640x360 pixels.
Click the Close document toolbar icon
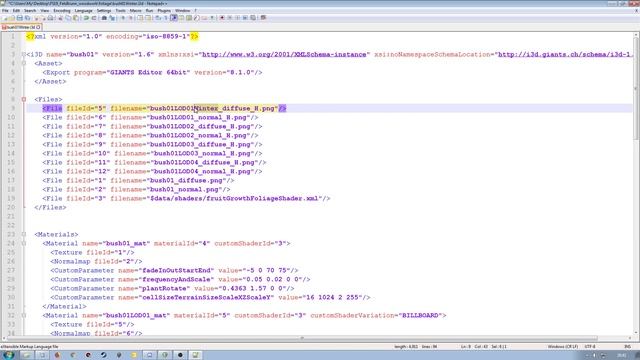[36, 18]
